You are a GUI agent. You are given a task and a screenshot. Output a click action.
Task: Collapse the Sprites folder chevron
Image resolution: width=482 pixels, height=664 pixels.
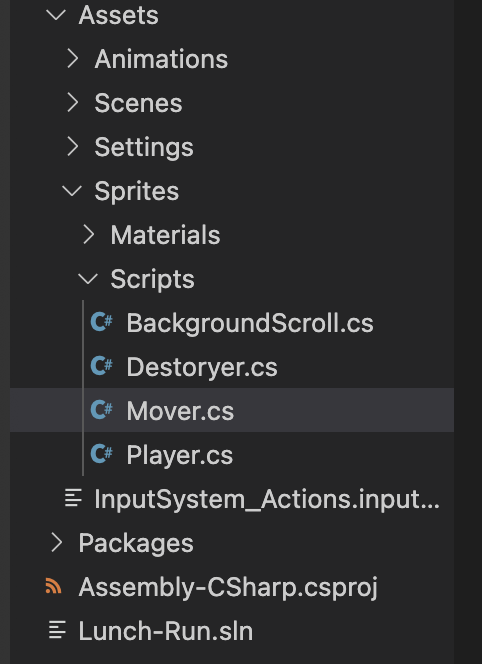tap(72, 191)
